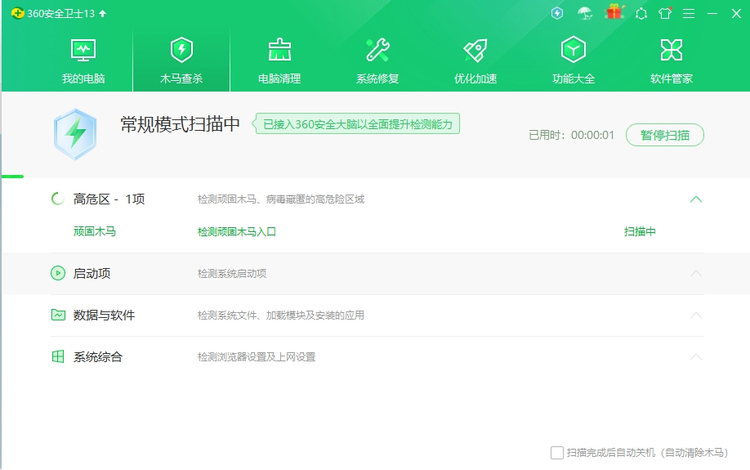Open the gift box icon

pos(614,12)
